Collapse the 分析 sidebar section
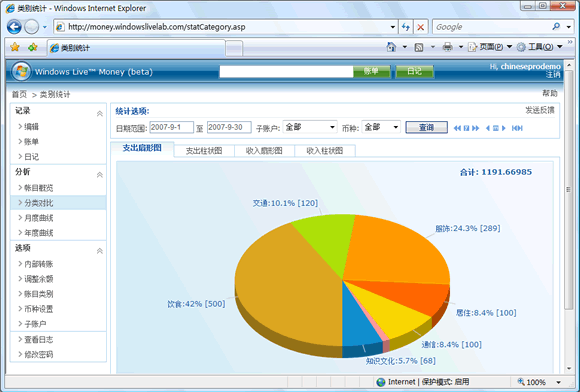The height and width of the screenshot is (392, 580). click(x=100, y=175)
